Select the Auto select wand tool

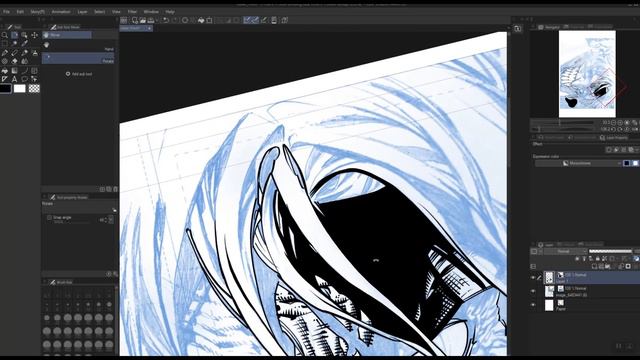(14, 44)
